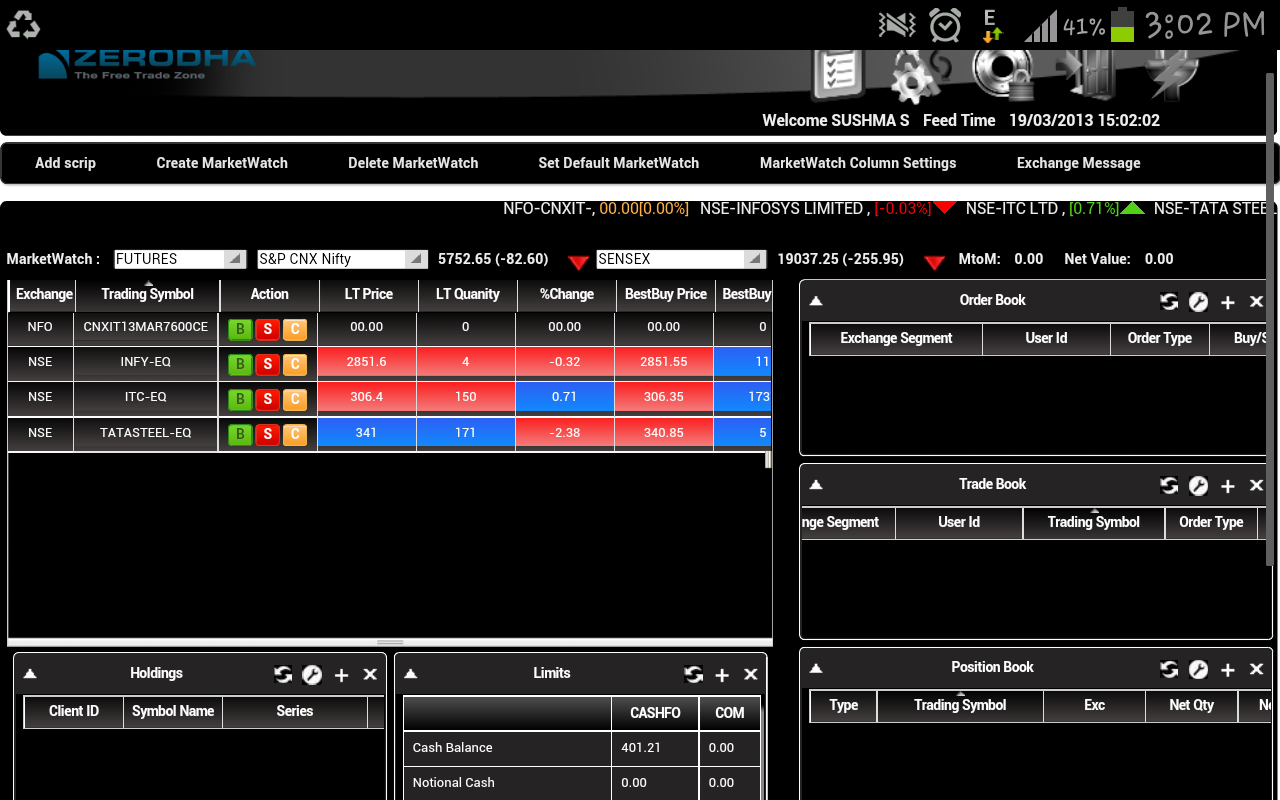Buy INFY-EQ using the green B button
Viewport: 1280px width, 800px height.
(x=240, y=364)
